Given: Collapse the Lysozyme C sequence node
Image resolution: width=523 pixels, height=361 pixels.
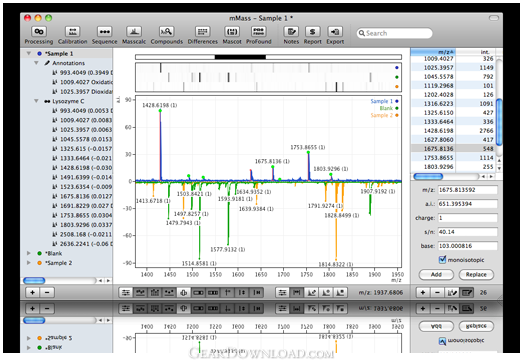Looking at the screenshot, I should pos(36,101).
